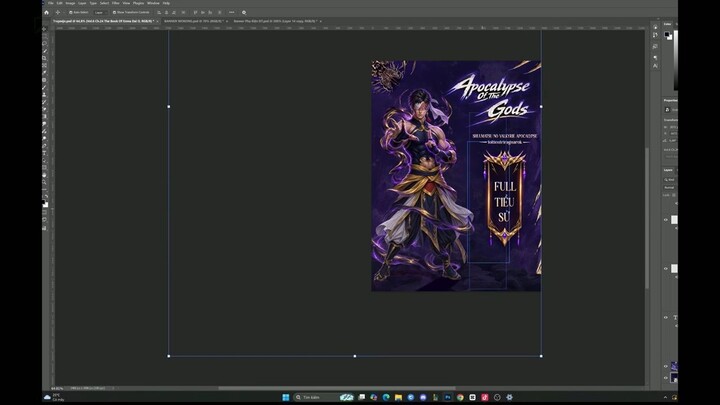Click the Align Bottom Edges icon
This screenshot has height=405, width=720.
(x=210, y=12)
